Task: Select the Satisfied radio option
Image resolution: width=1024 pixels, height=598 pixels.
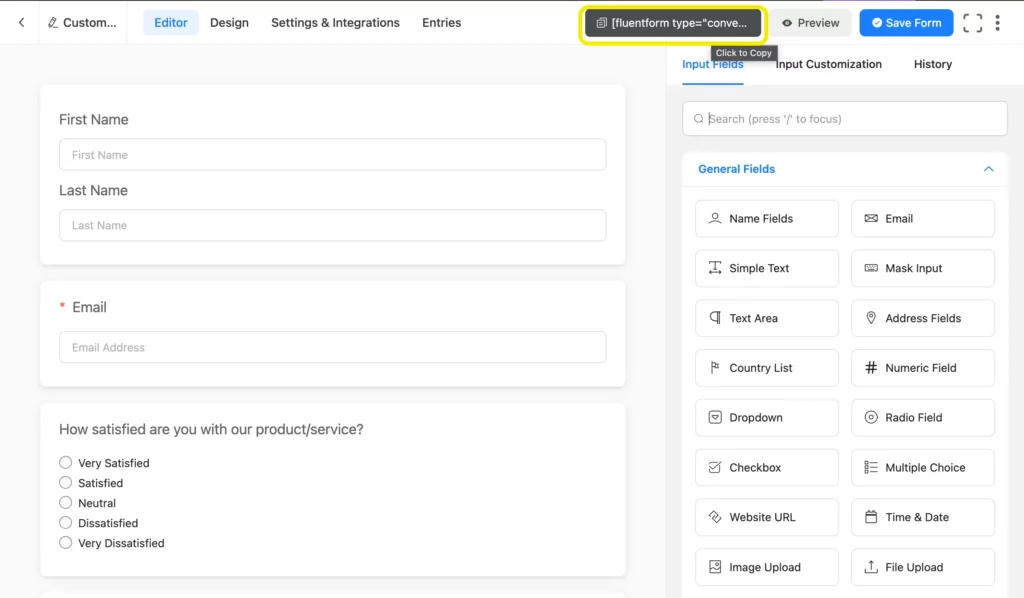Action: 65,483
